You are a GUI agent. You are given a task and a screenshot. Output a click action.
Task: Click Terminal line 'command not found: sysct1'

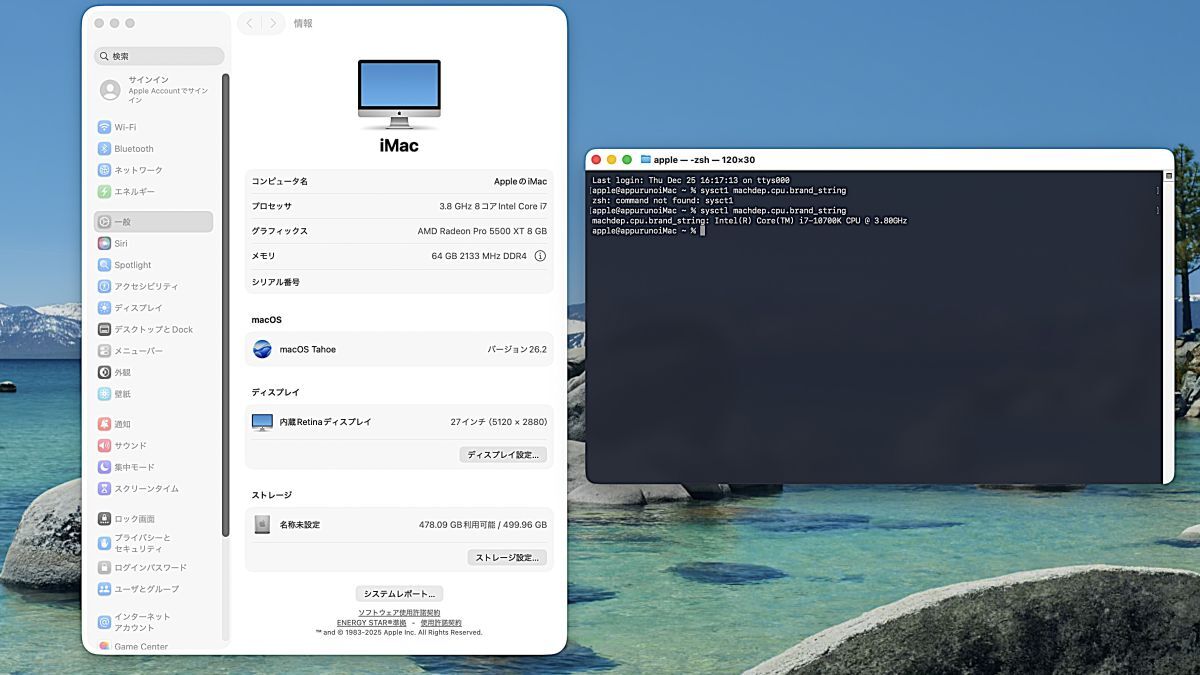pos(662,200)
